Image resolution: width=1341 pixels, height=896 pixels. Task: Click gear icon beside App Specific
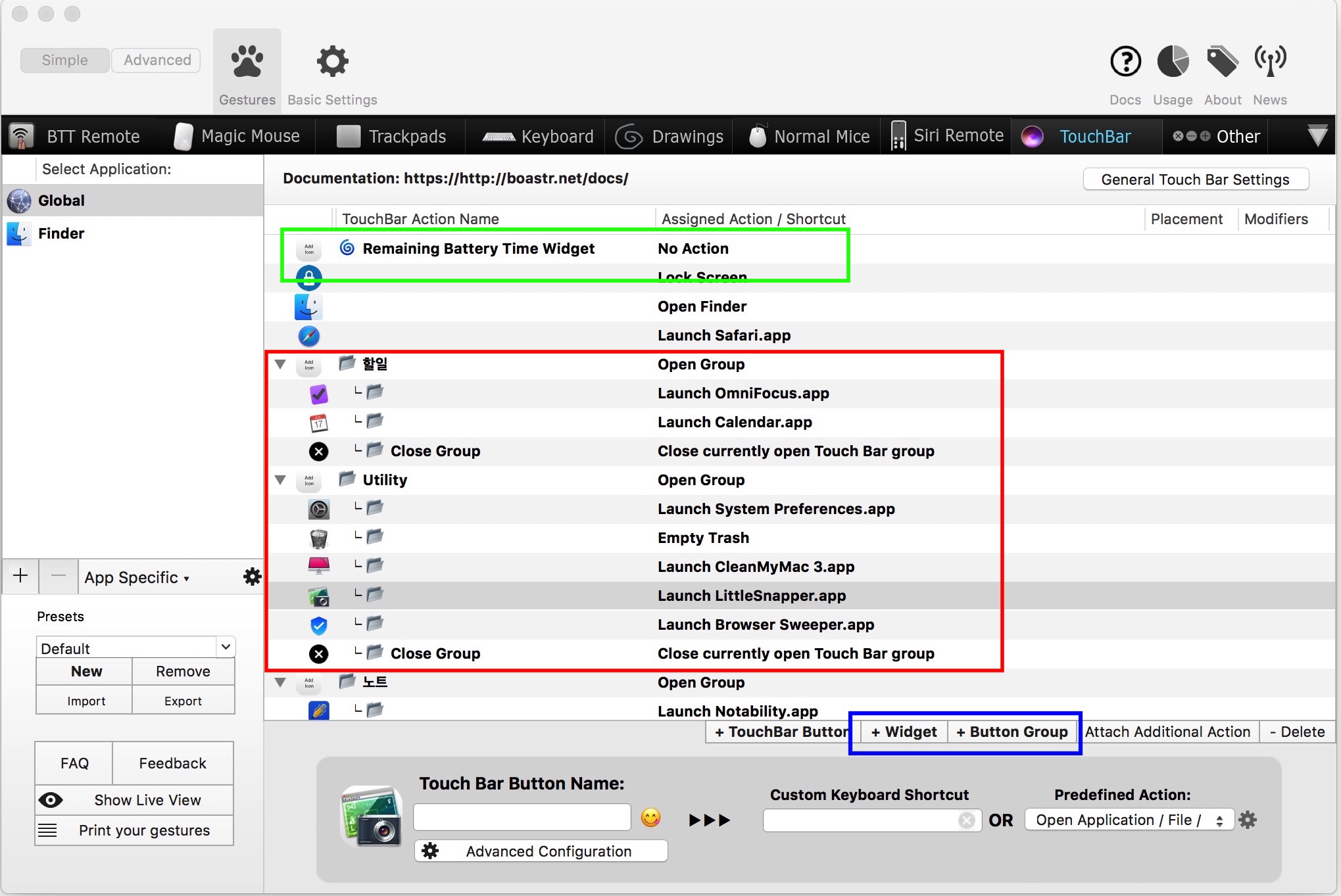(x=252, y=577)
